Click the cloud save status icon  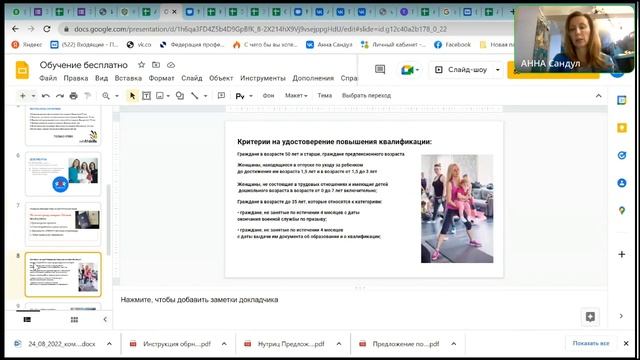point(171,65)
